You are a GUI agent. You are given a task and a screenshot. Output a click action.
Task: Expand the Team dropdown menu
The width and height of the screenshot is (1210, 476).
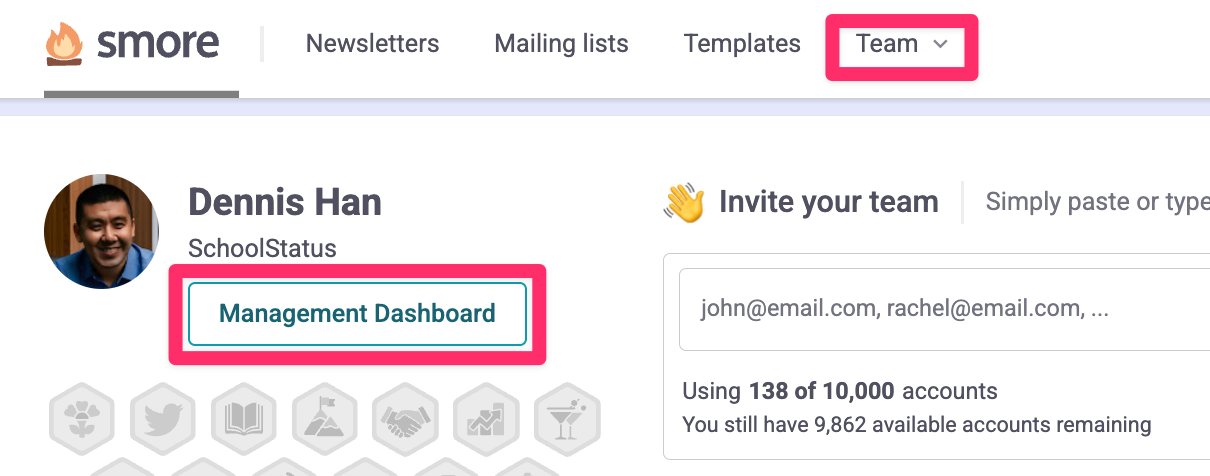[x=901, y=44]
